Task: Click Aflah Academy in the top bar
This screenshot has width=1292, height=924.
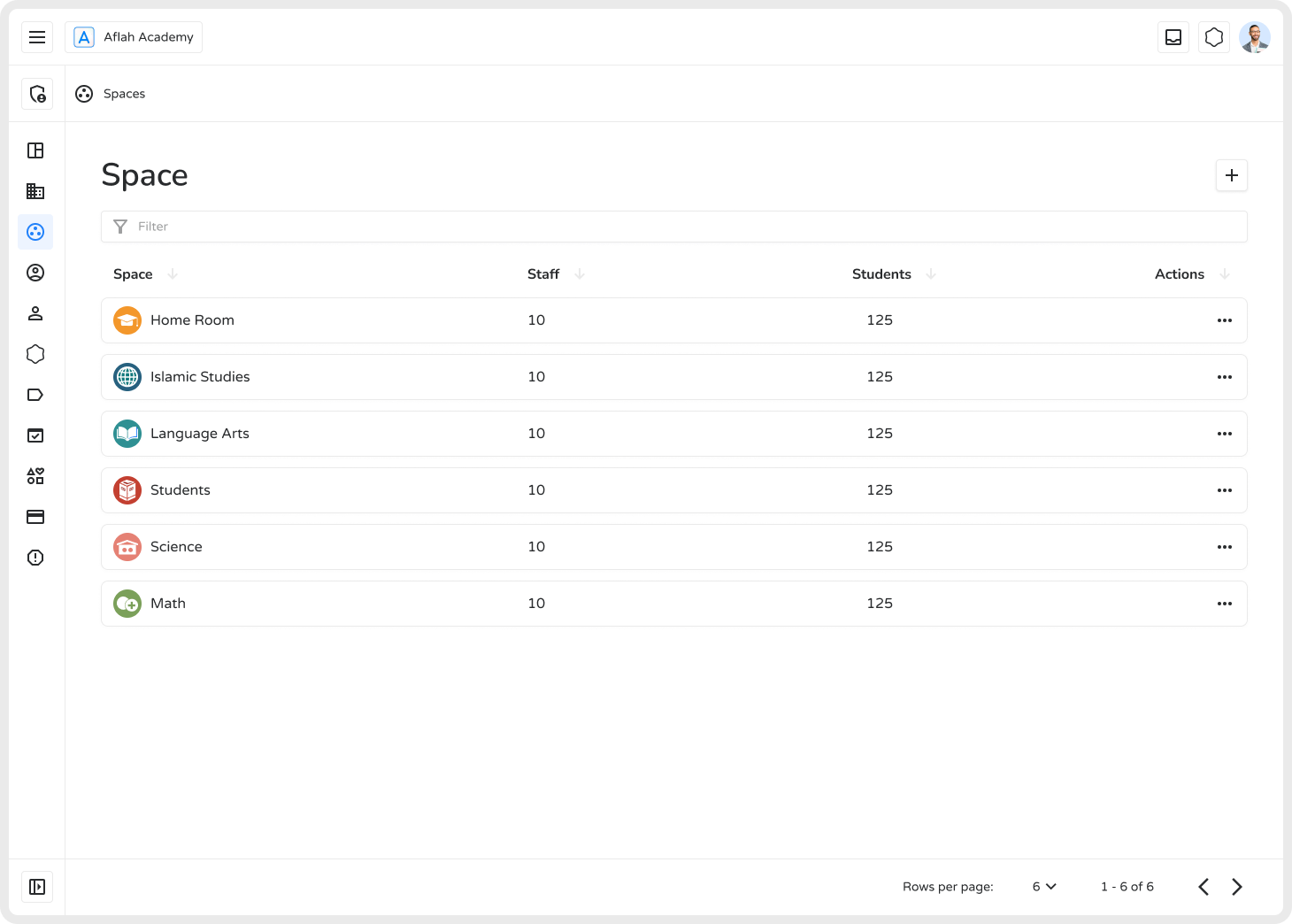Action: (x=134, y=37)
